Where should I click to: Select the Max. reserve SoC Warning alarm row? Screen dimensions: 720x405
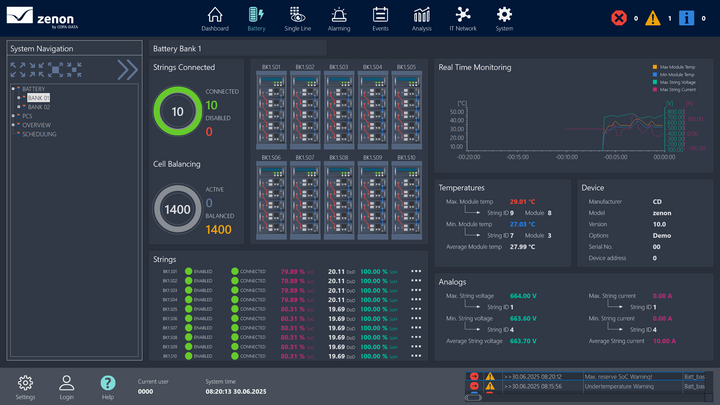point(585,377)
